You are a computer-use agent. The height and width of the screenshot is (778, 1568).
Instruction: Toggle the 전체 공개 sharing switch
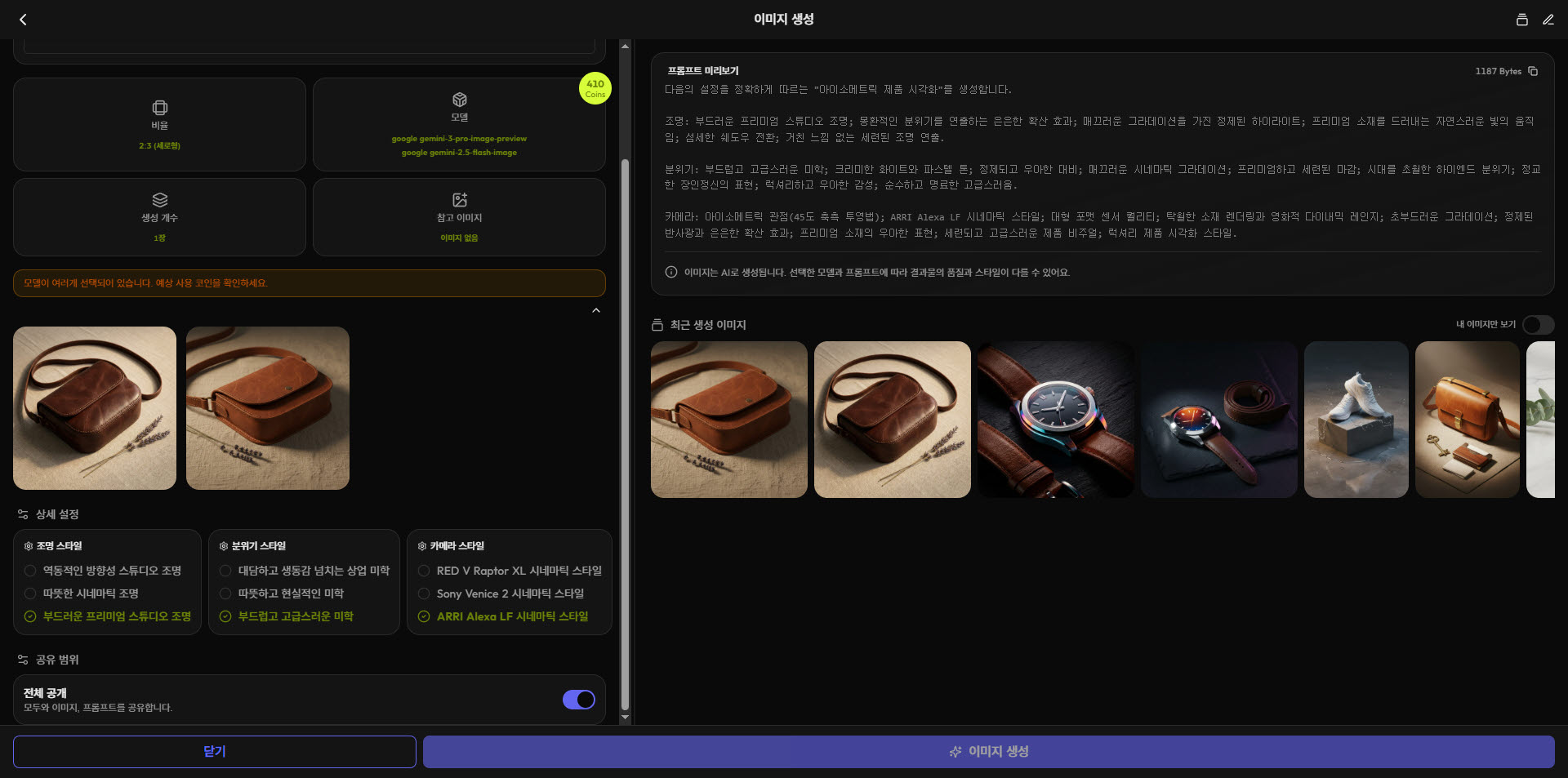click(x=578, y=700)
